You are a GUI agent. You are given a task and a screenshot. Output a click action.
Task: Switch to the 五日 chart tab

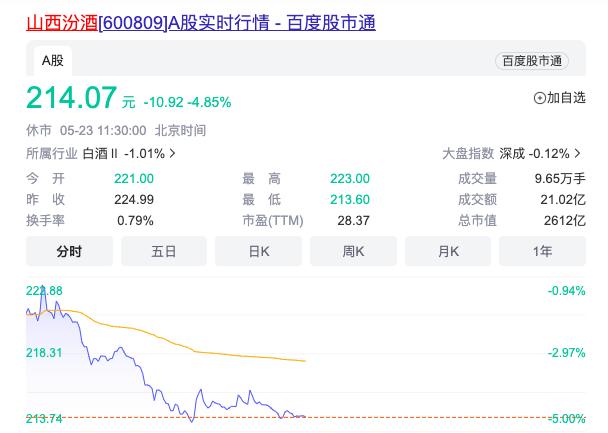pos(164,251)
